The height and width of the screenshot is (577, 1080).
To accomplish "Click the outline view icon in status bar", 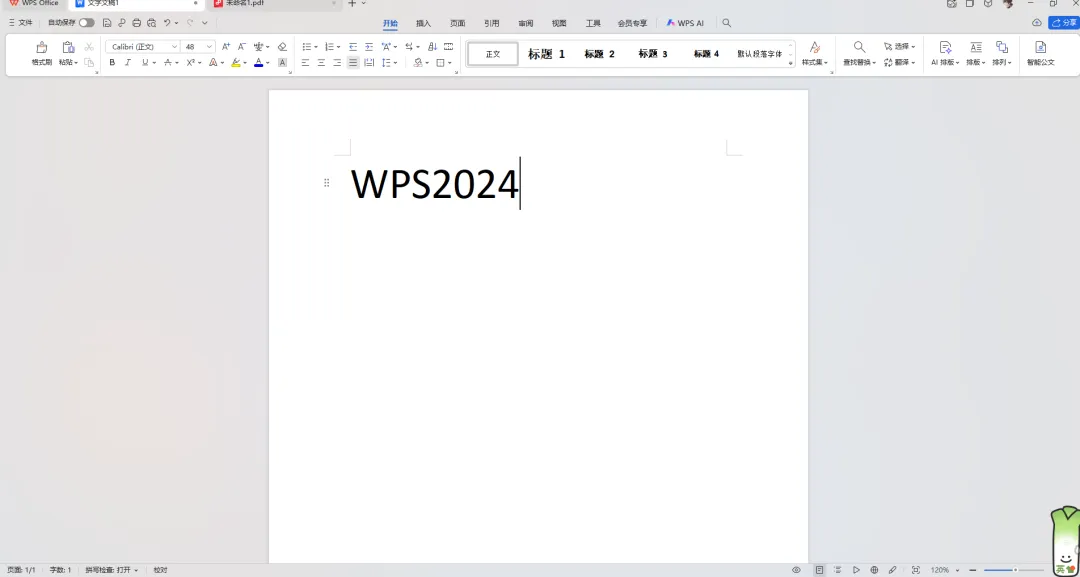I will (x=838, y=570).
